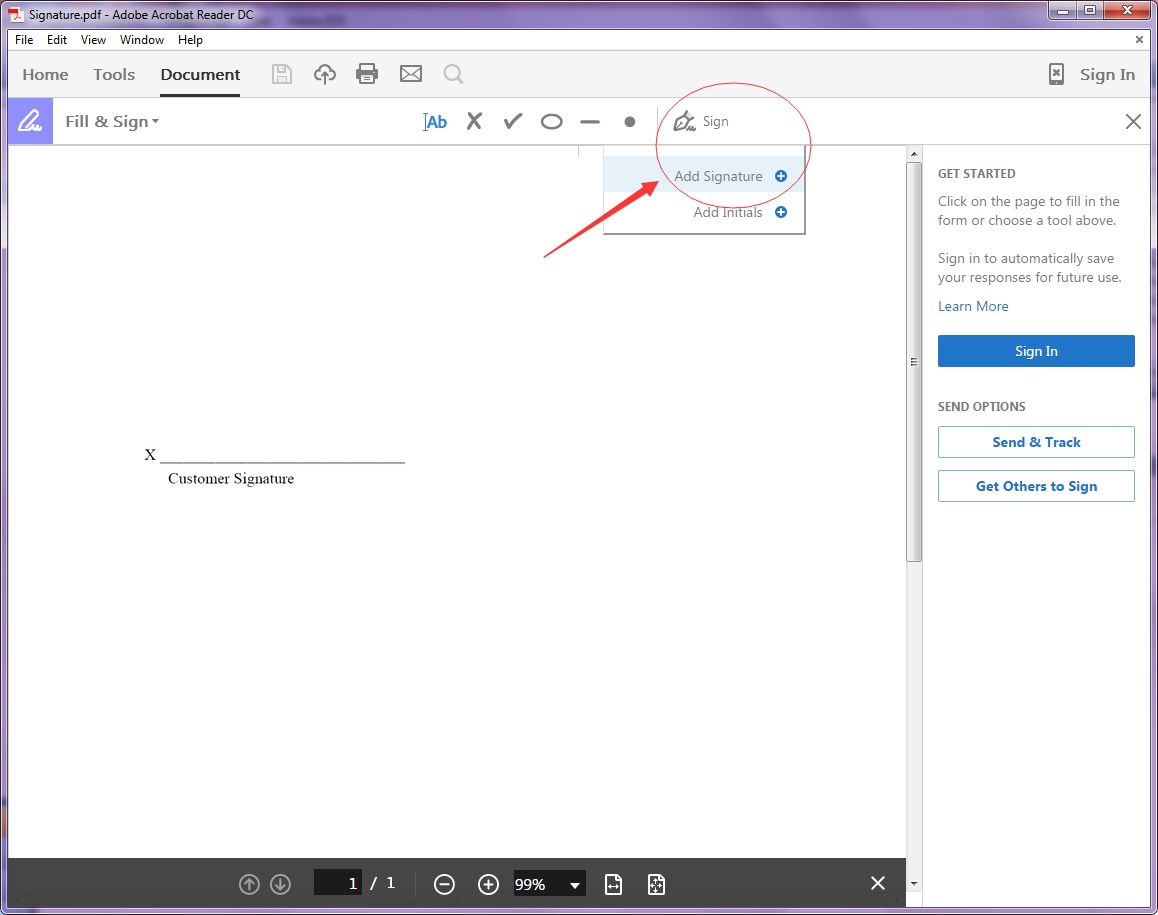
Task: Open the Help menu
Action: point(190,40)
